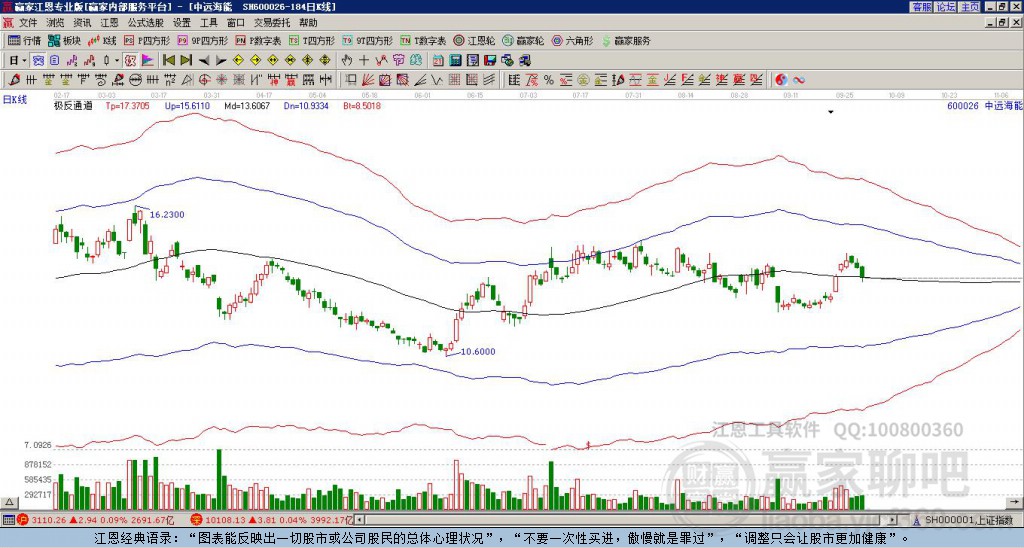Click the up-triangle button beside volume panel
Viewport: 1024px width, 548px height.
tap(8, 502)
